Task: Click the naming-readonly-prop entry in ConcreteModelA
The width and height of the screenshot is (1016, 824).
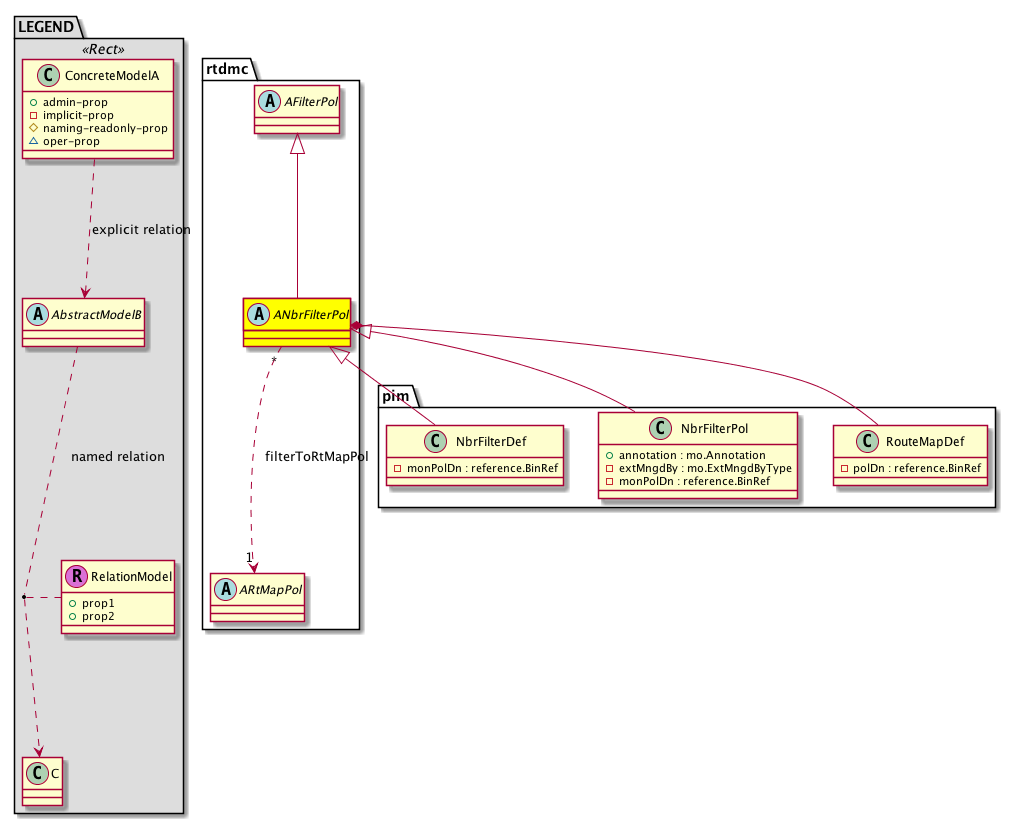Action: click(98, 129)
